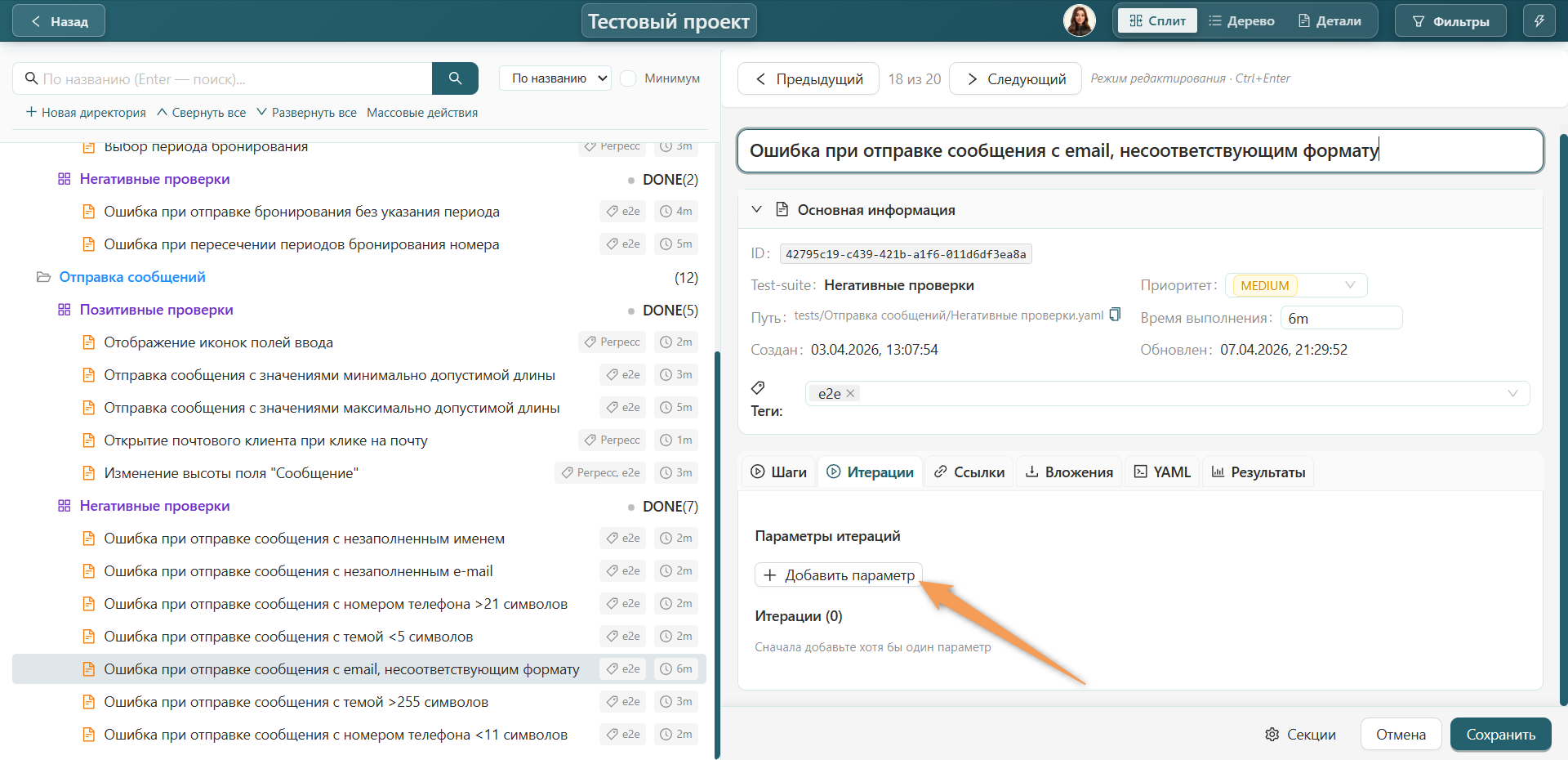Click the 6m duration badge in selected row

pyautogui.click(x=676, y=669)
